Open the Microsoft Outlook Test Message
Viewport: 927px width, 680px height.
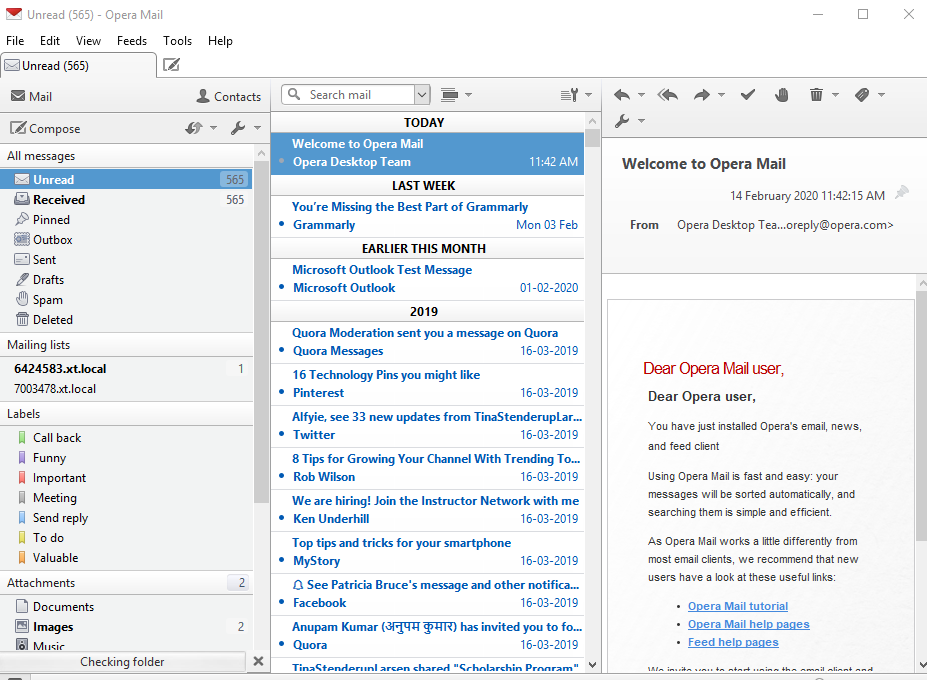tap(427, 279)
